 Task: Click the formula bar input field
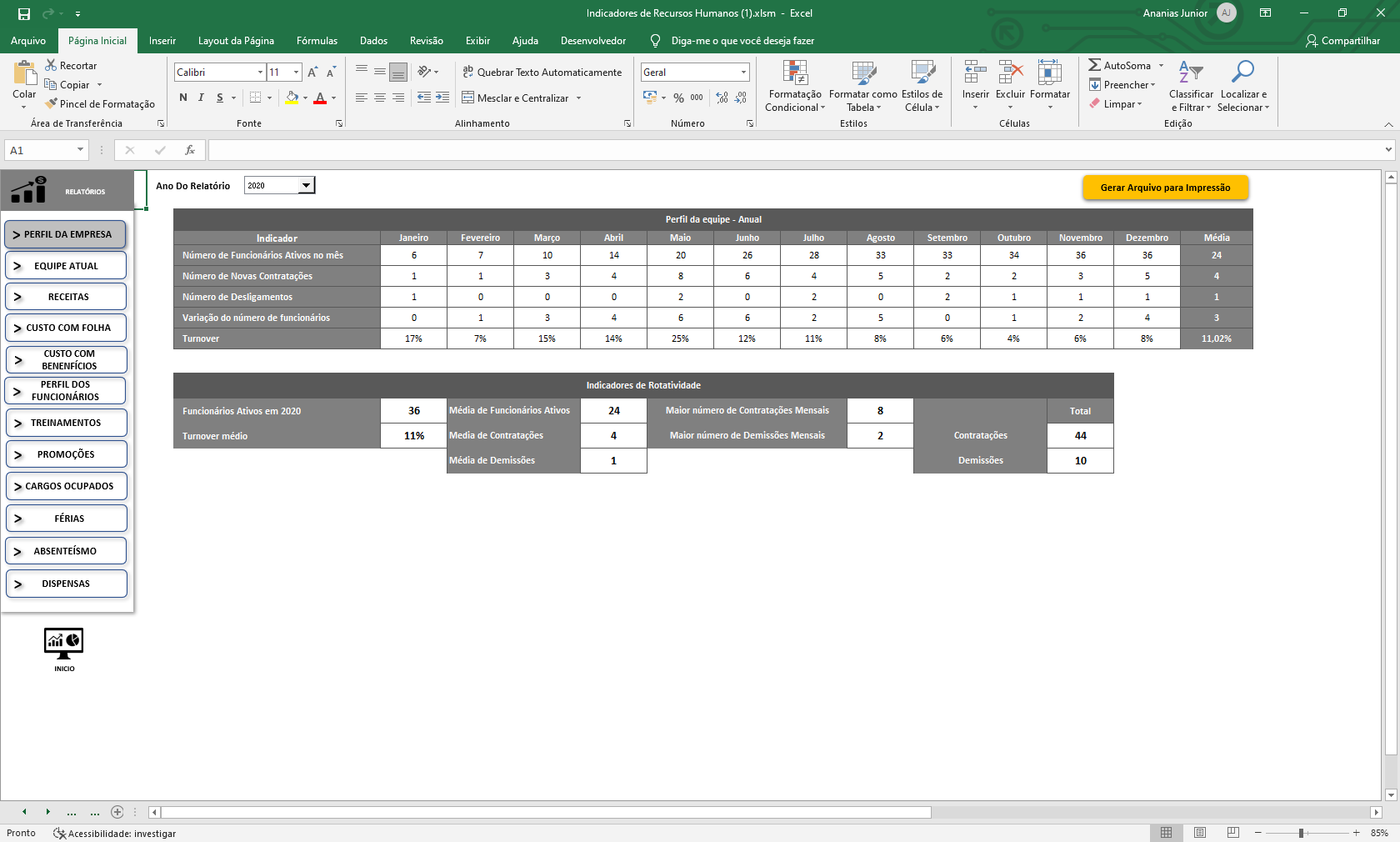click(x=792, y=150)
